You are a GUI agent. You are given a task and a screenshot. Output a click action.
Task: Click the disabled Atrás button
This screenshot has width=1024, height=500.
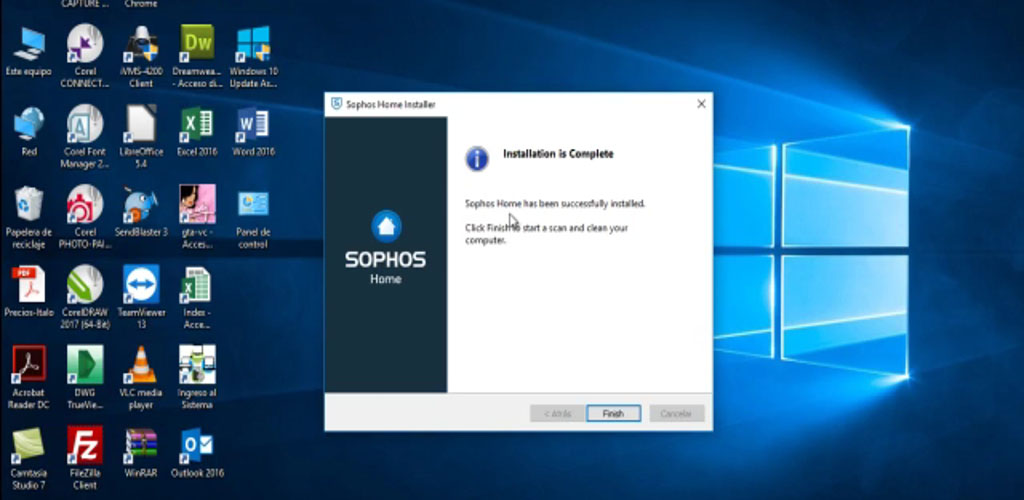(557, 413)
